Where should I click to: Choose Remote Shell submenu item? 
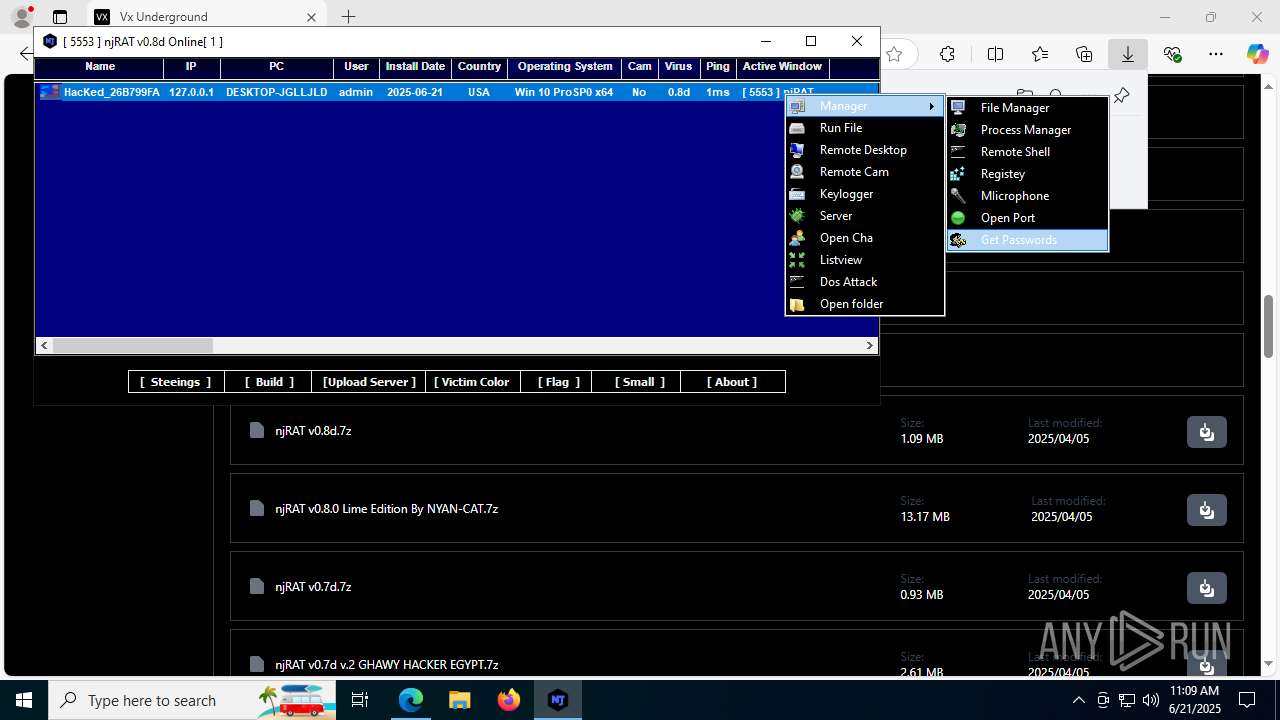click(1027, 152)
